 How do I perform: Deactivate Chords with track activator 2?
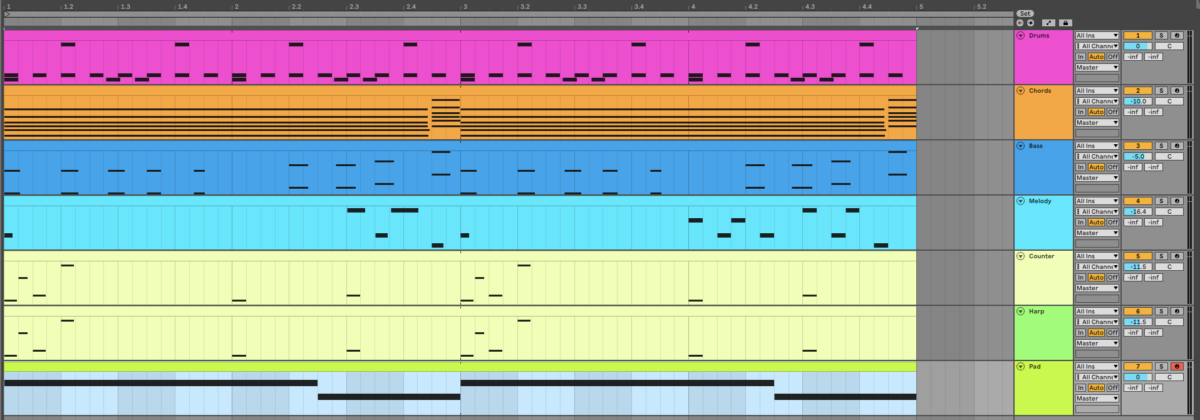[x=1138, y=90]
